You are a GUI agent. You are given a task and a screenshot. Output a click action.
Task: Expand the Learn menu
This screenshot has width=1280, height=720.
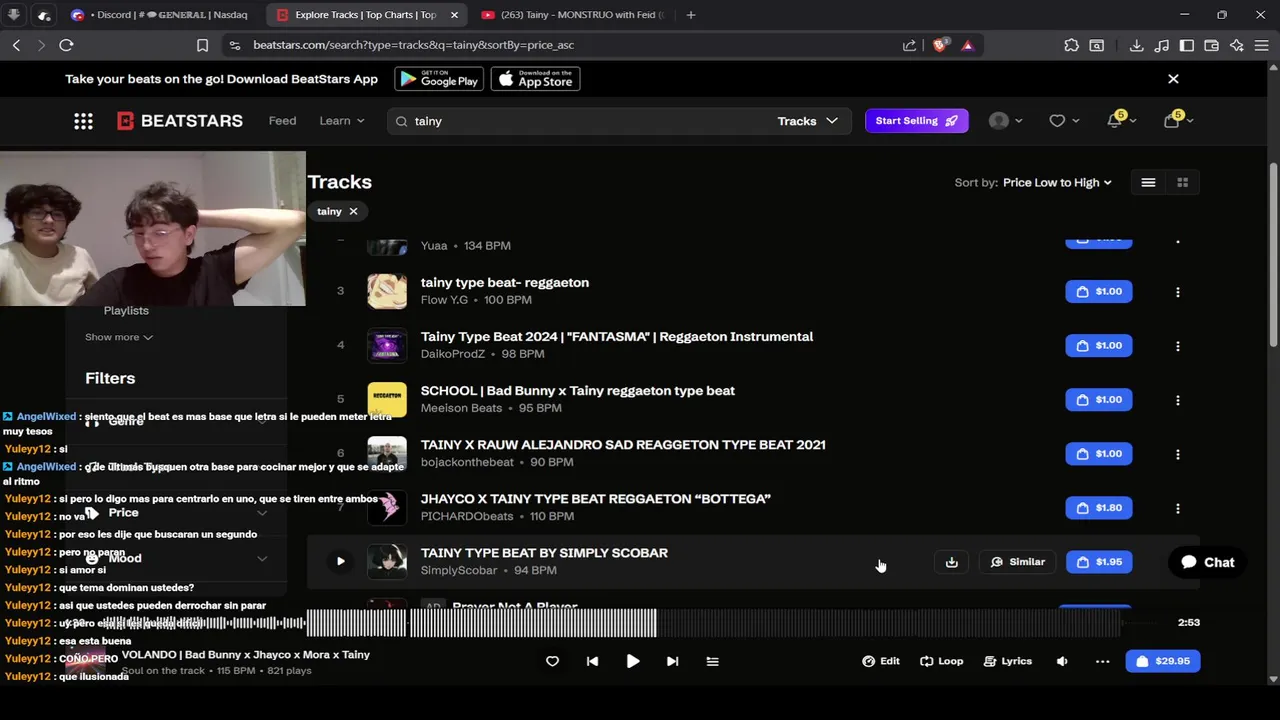pyautogui.click(x=342, y=121)
